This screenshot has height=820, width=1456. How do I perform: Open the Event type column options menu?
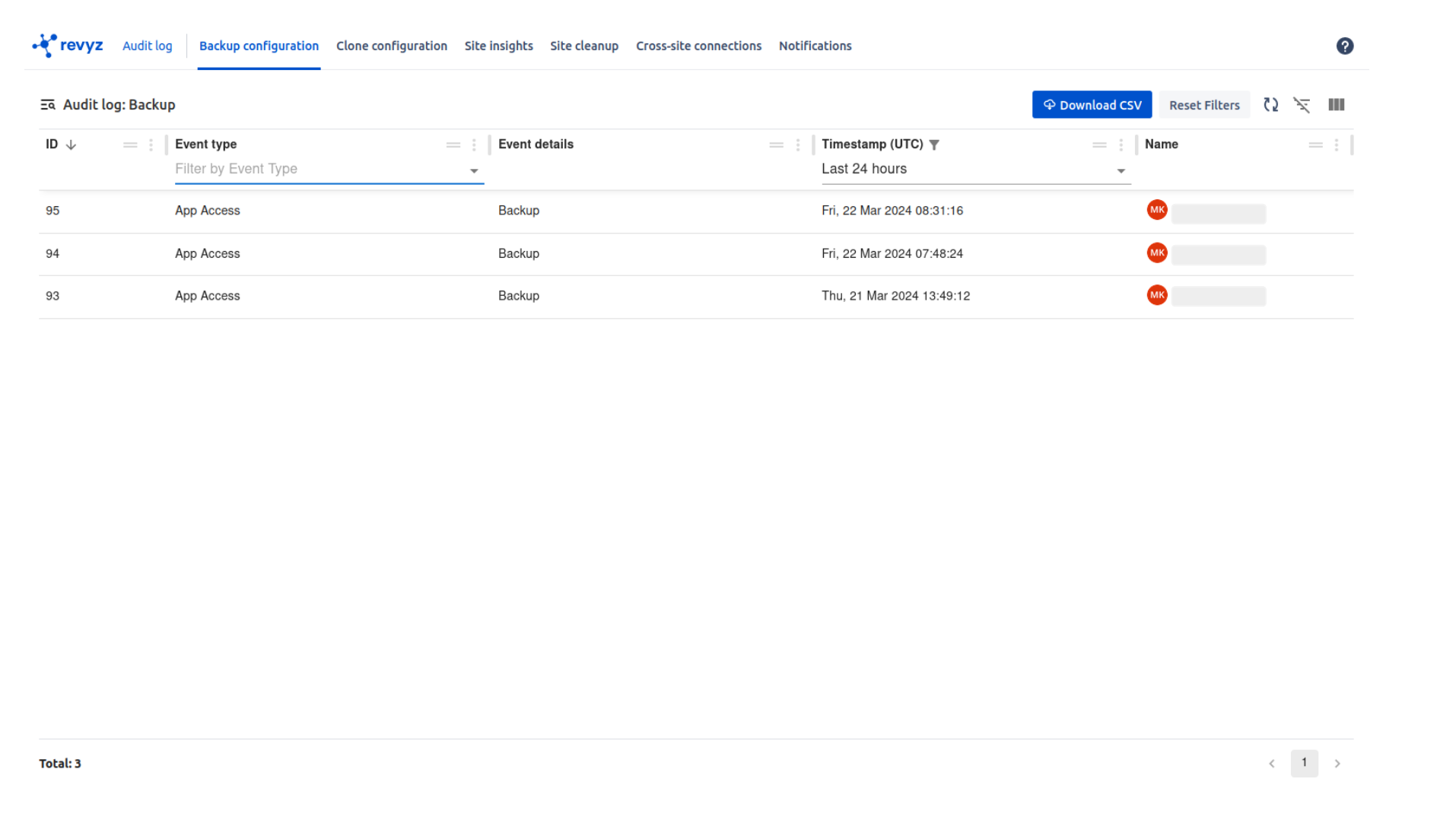point(474,145)
